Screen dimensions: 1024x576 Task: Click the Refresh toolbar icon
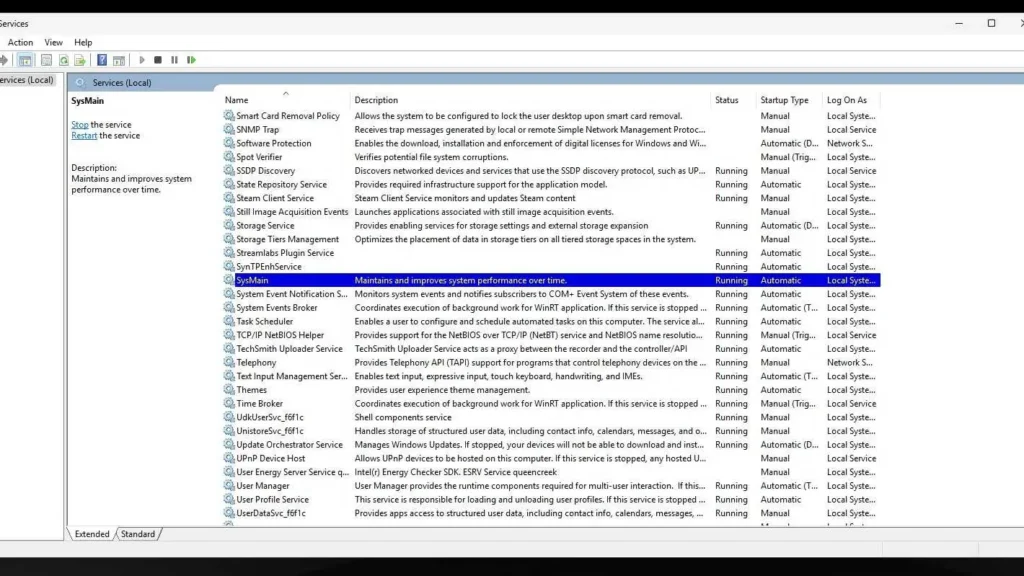pyautogui.click(x=63, y=60)
